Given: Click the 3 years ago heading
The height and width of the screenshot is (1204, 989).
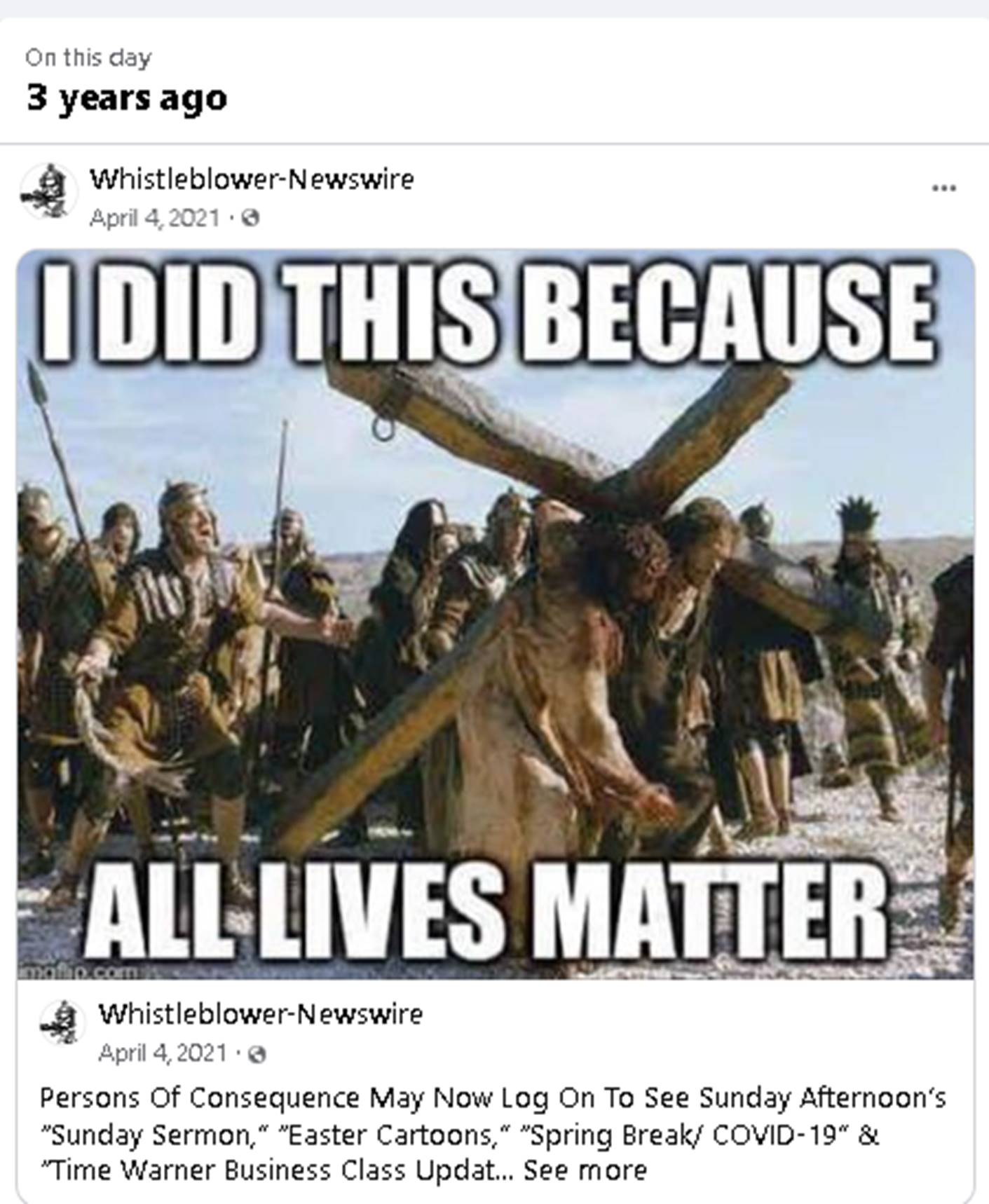Looking at the screenshot, I should [x=127, y=97].
